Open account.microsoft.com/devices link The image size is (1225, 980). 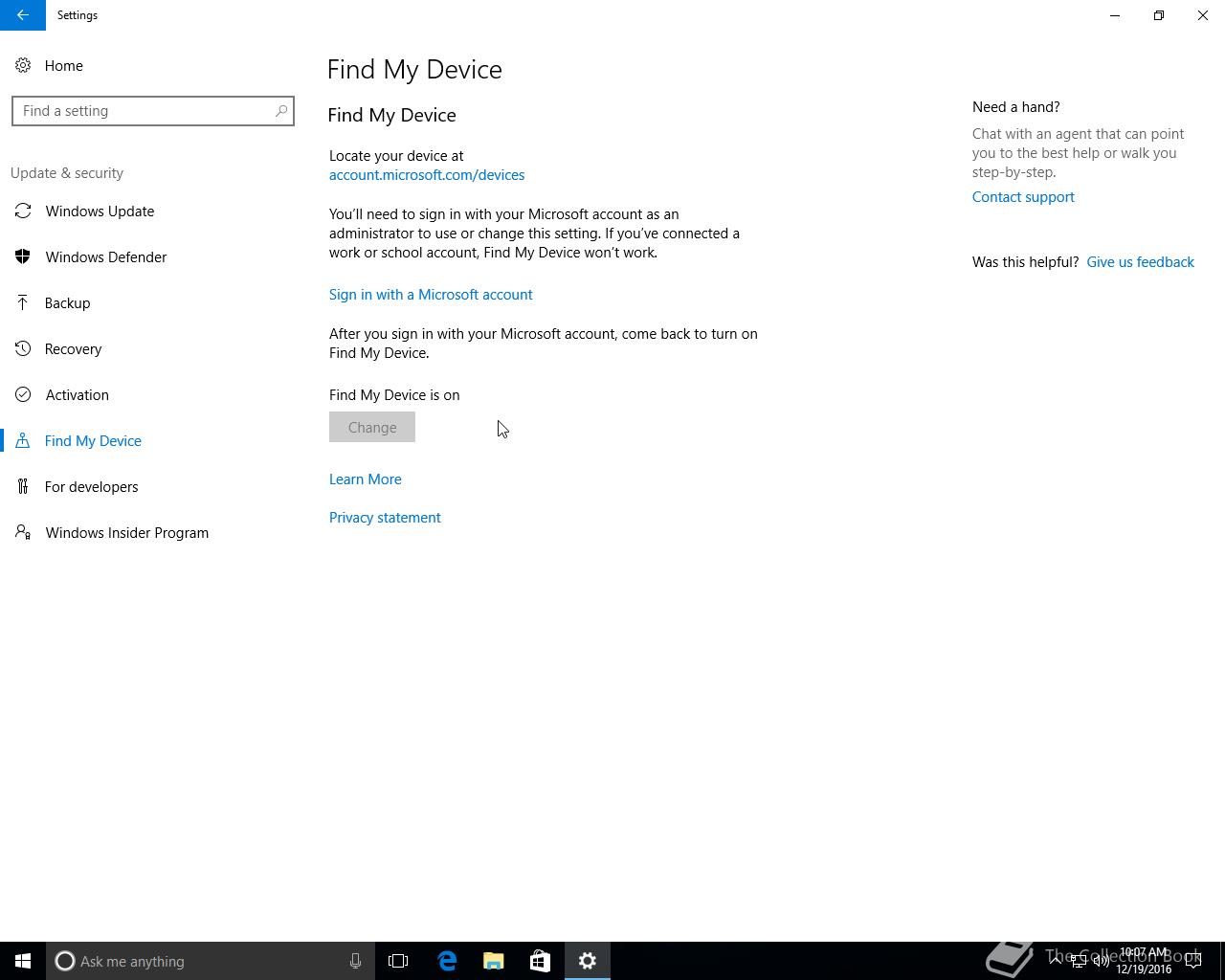(427, 175)
